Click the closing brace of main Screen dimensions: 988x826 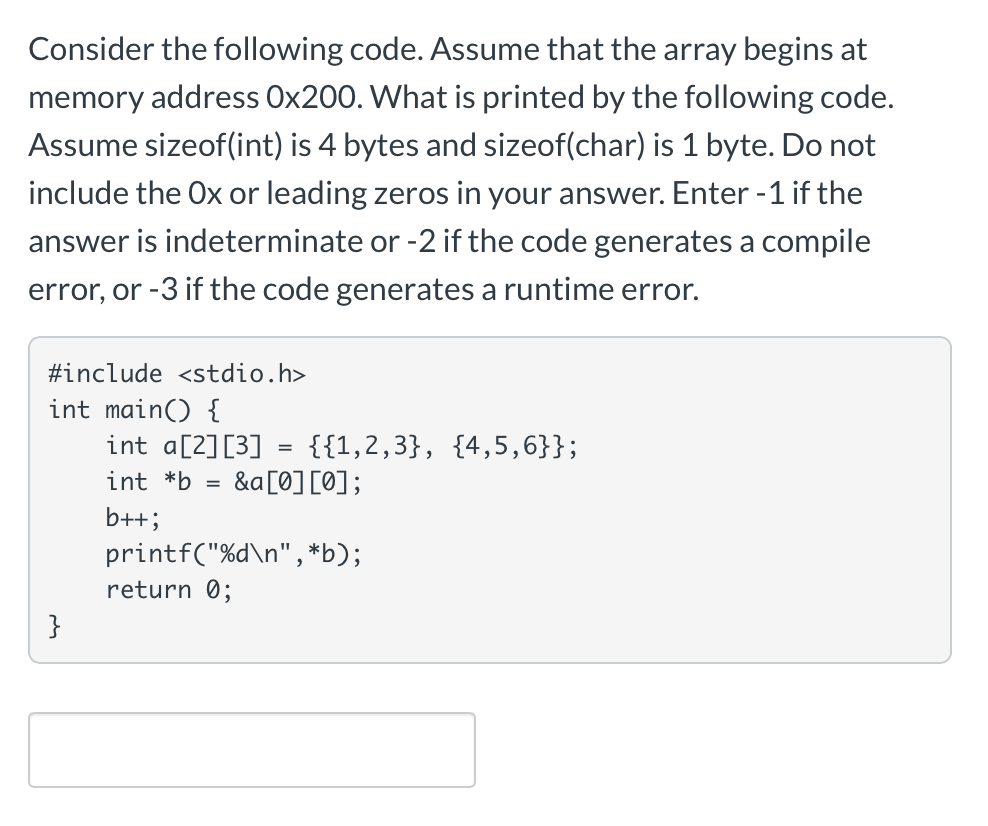click(x=53, y=625)
